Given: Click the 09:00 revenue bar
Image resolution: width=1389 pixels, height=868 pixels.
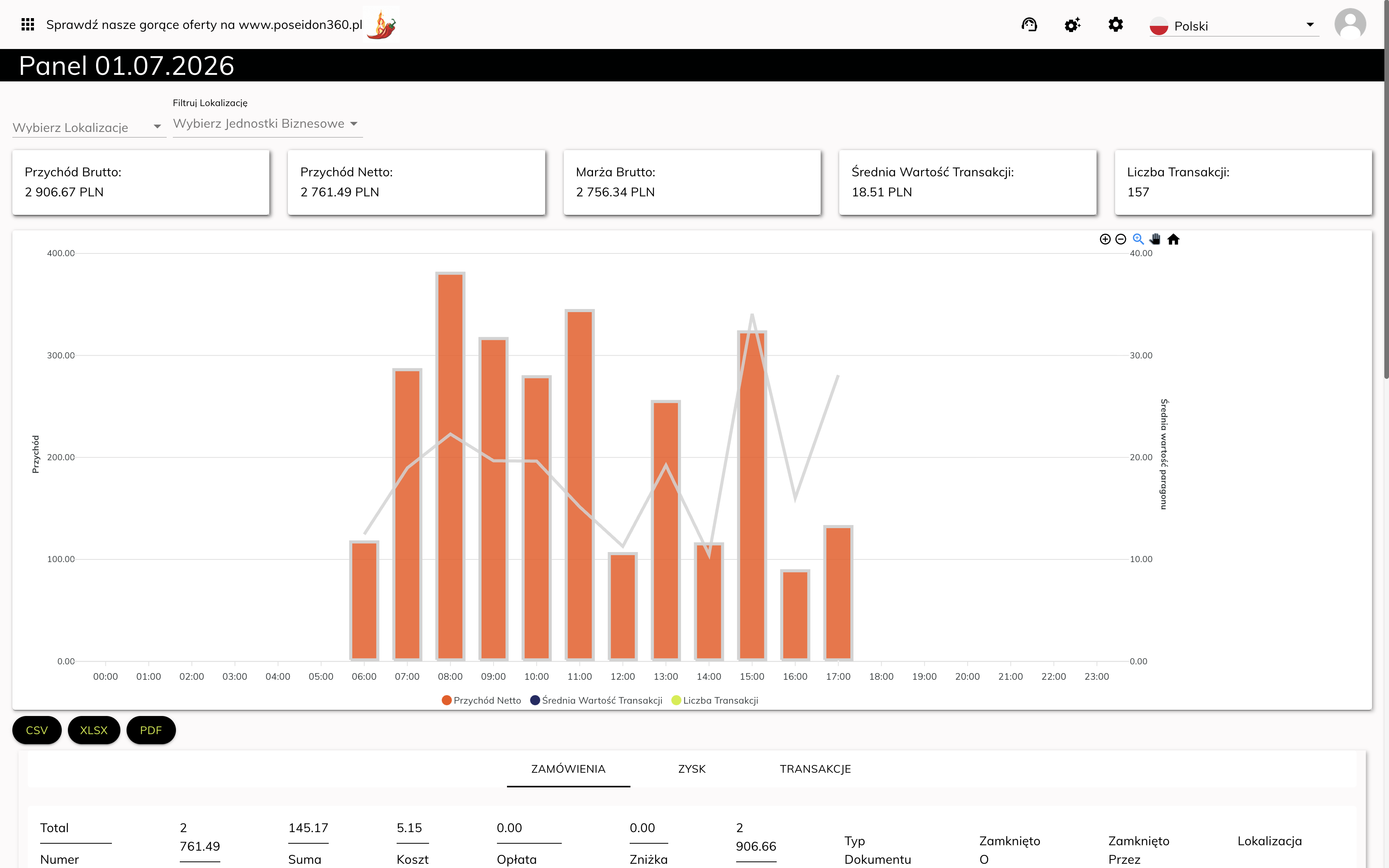Looking at the screenshot, I should tap(493, 499).
